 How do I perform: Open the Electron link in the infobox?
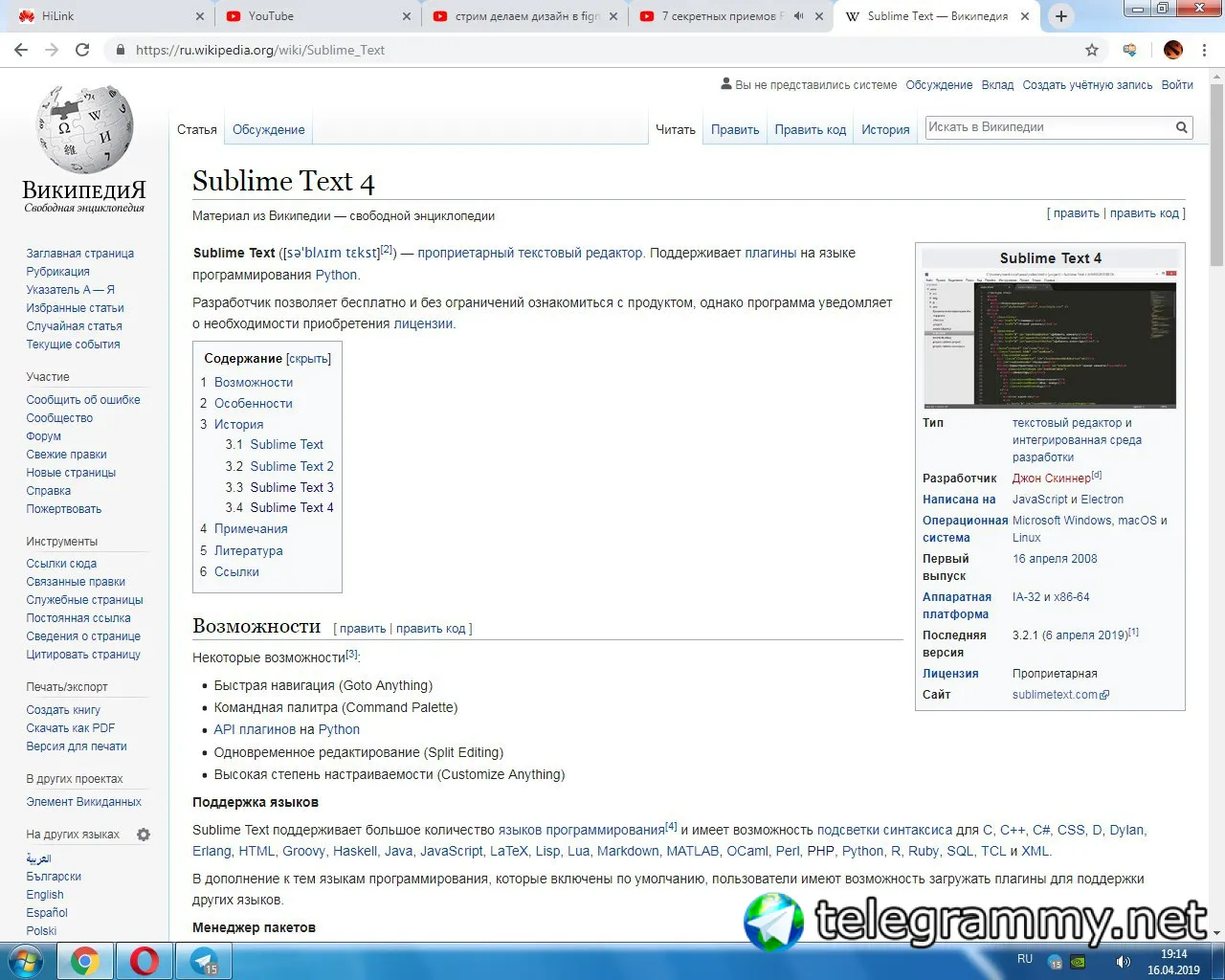pos(1102,500)
